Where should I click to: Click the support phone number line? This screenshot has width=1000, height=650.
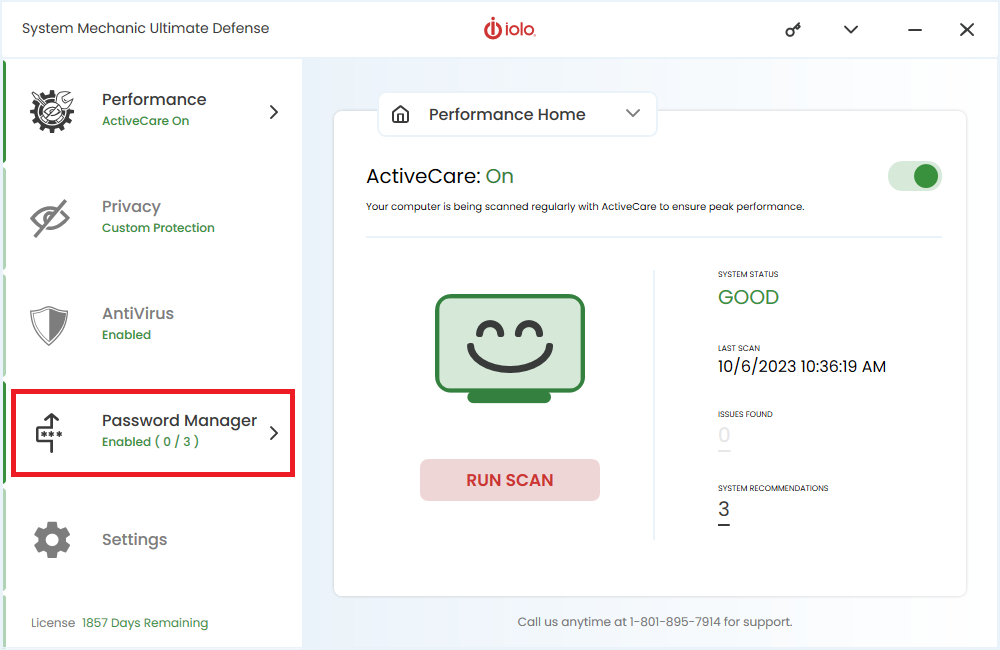pyautogui.click(x=655, y=622)
